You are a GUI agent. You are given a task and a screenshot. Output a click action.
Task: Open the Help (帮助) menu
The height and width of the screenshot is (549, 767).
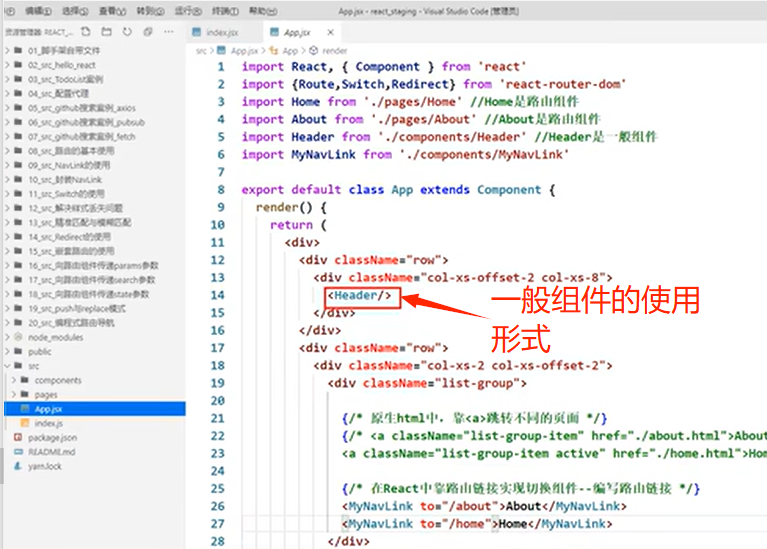tap(263, 11)
